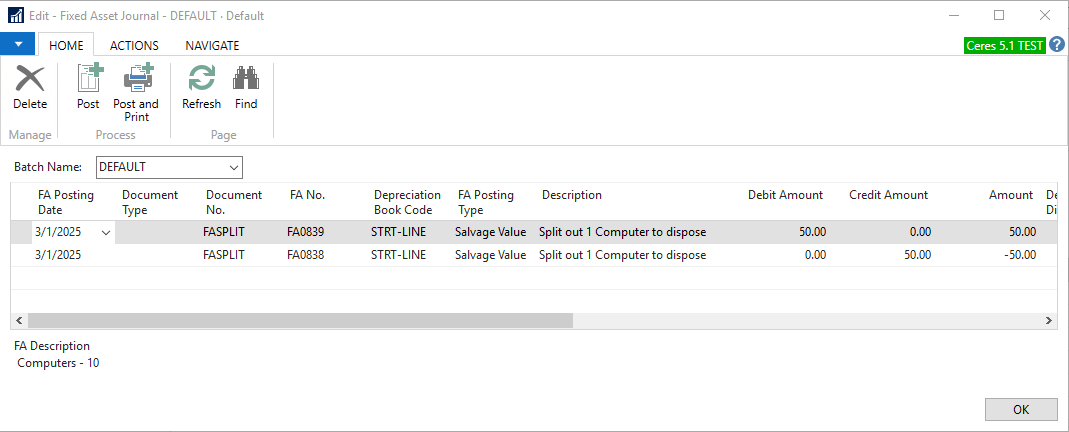Open the blue application menu dropdown
This screenshot has width=1069, height=432.
18,45
